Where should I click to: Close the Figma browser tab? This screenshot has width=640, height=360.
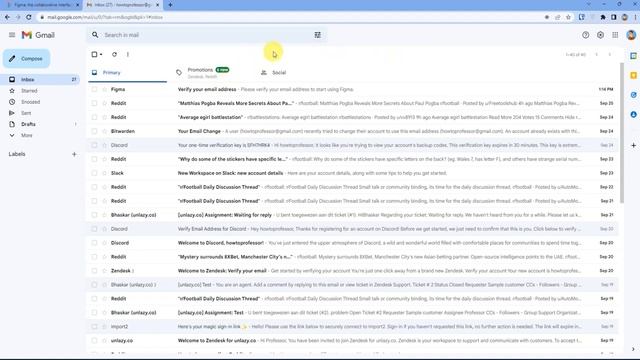[78, 5]
